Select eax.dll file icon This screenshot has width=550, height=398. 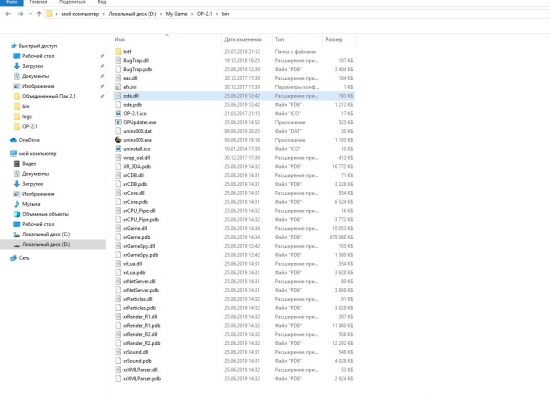118,78
